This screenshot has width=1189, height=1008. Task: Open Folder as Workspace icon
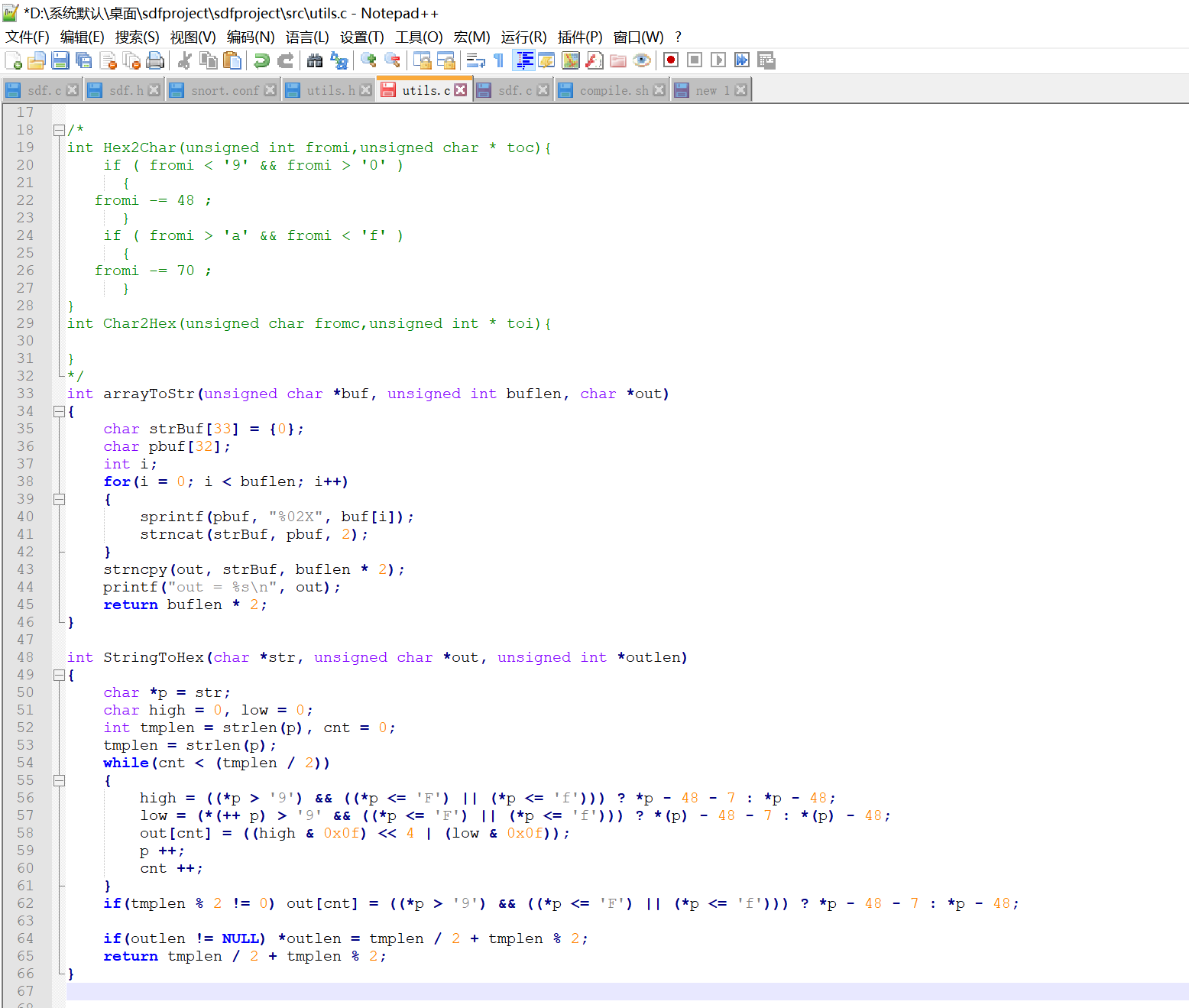617,60
